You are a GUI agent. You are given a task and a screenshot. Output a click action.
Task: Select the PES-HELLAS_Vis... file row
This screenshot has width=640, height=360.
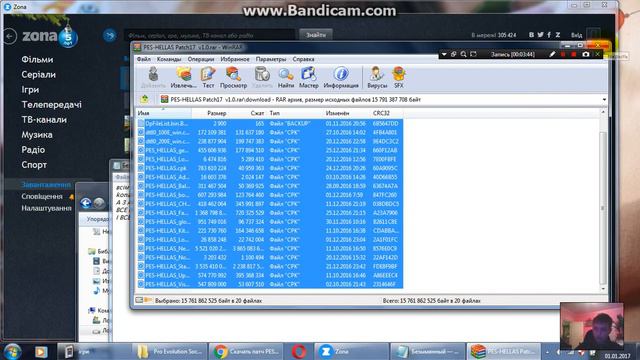[x=270, y=284]
